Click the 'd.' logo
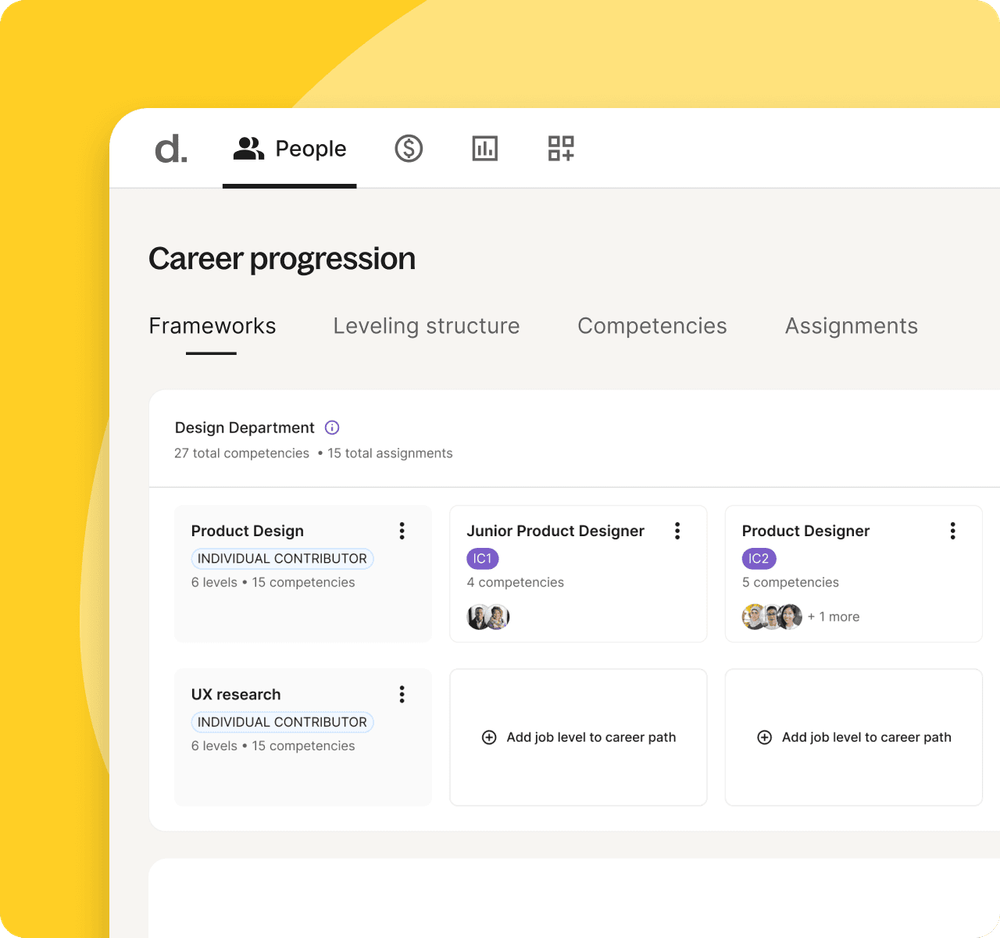The width and height of the screenshot is (1000, 938). point(170,148)
